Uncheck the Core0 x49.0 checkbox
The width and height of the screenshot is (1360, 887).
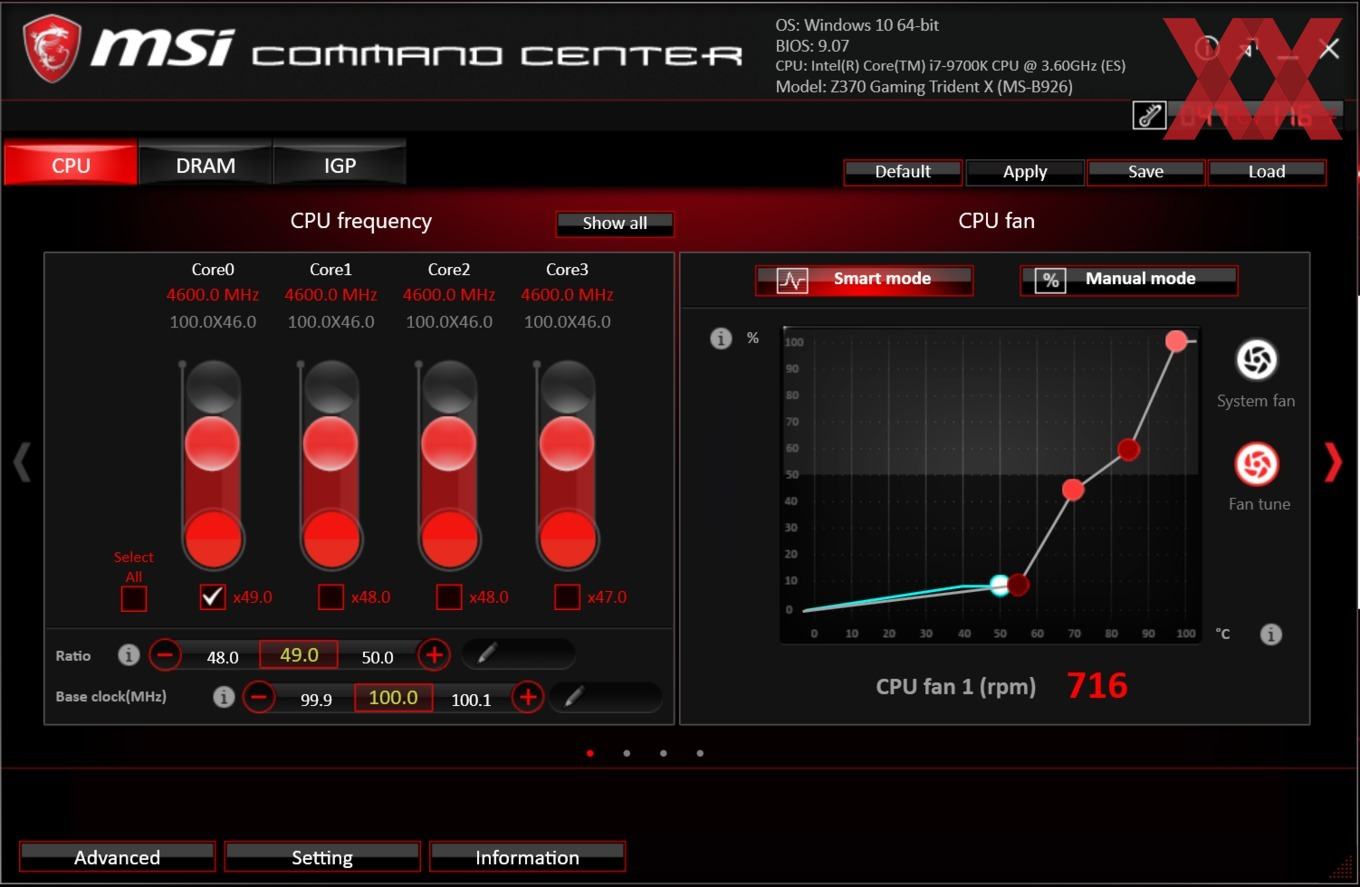click(212, 596)
